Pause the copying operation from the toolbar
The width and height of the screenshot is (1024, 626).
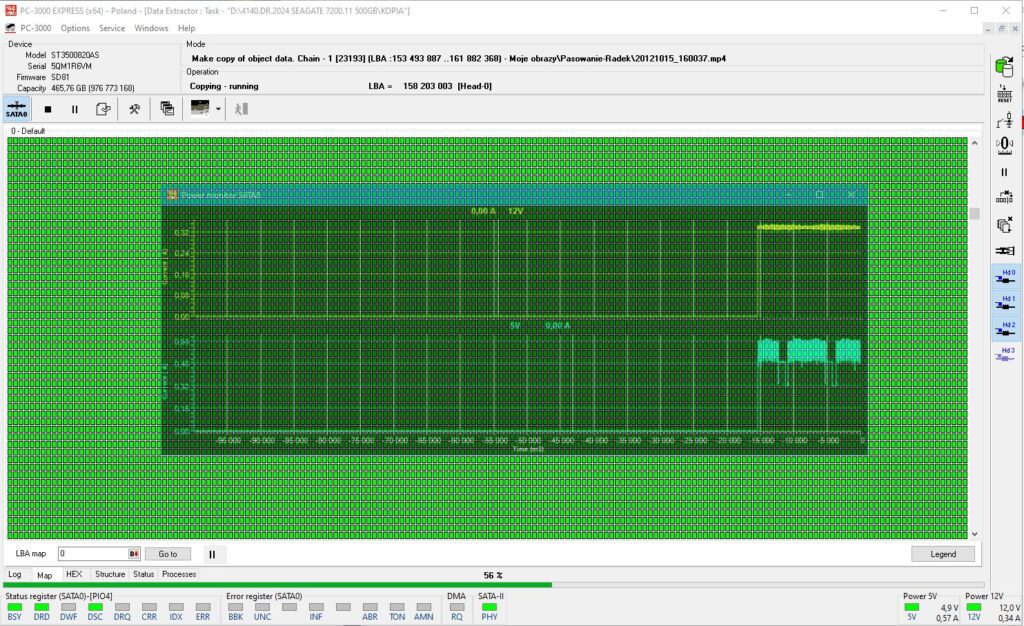[74, 109]
